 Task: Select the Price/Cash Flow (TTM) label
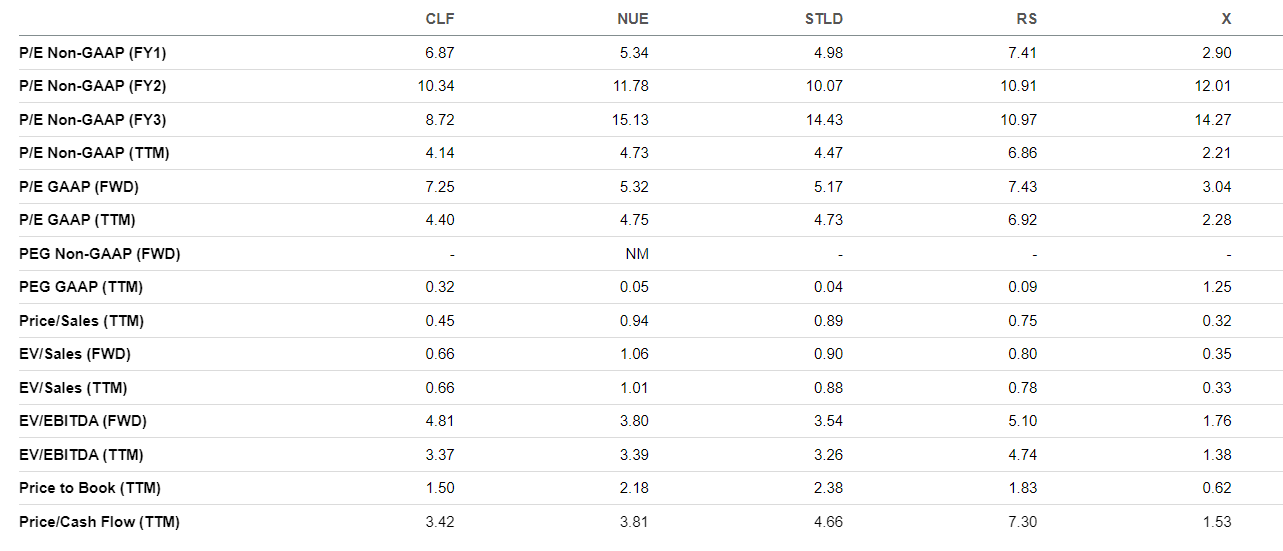tap(99, 522)
